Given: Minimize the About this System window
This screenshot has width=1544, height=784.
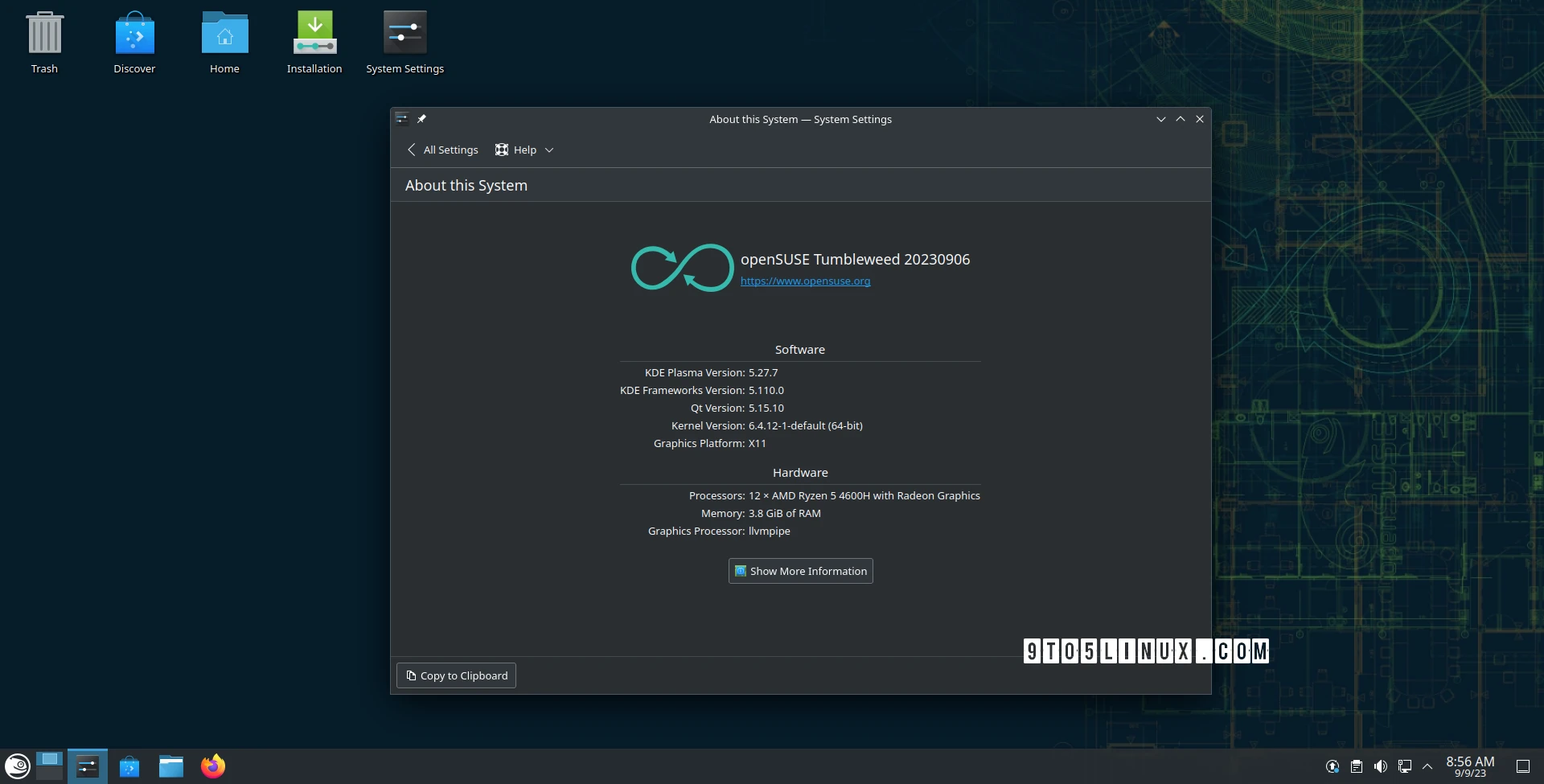Looking at the screenshot, I should pos(1161,119).
